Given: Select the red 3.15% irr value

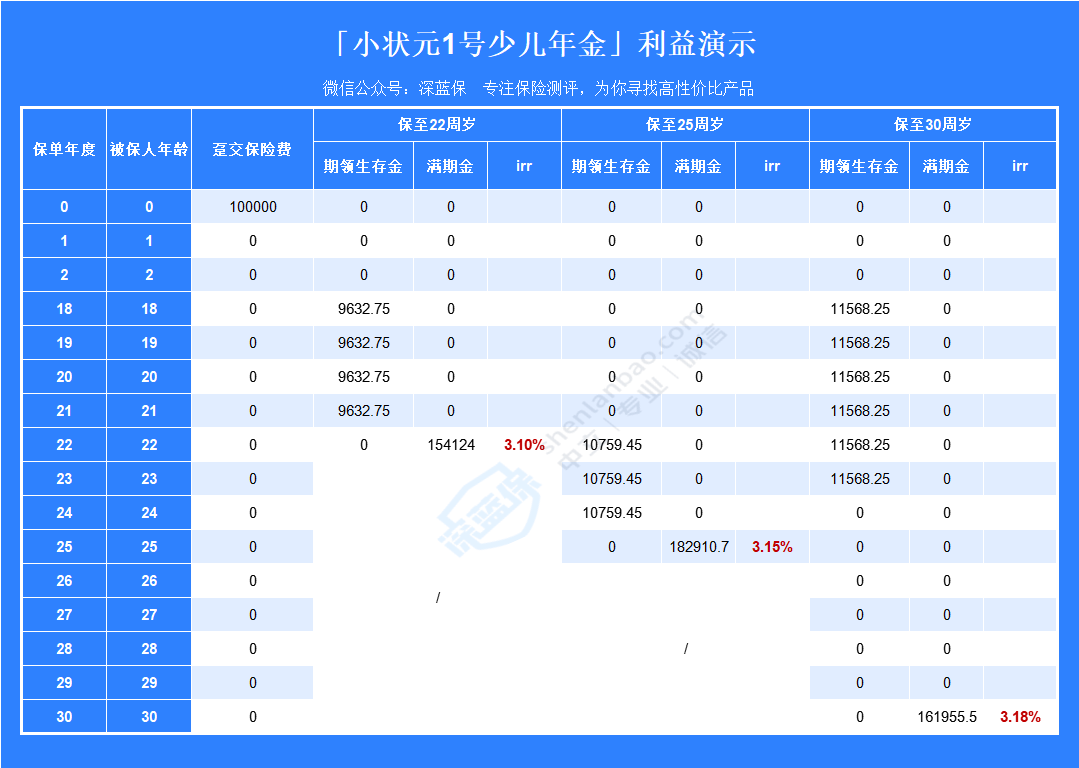Looking at the screenshot, I should point(772,547).
